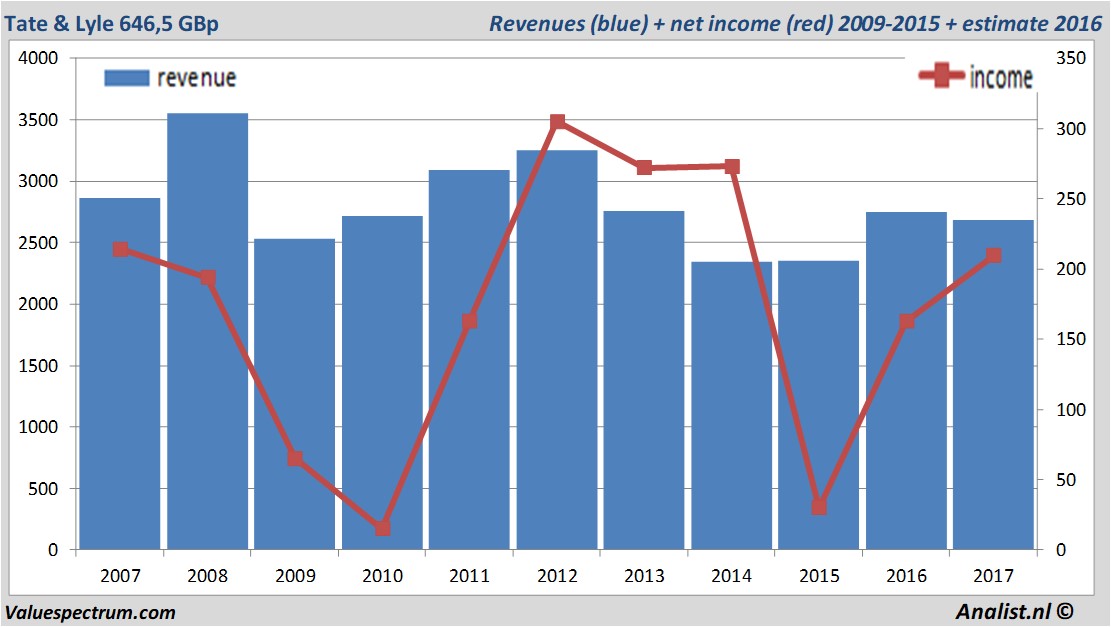Open the Valuespectrum.com link
This screenshot has height=627, width=1111.
point(90,612)
